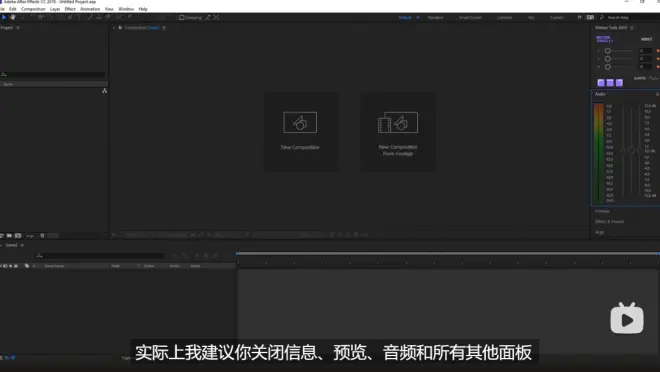Select the Selection arrow tool
Screen dimensions: 660x372
pyautogui.click(x=4, y=17)
